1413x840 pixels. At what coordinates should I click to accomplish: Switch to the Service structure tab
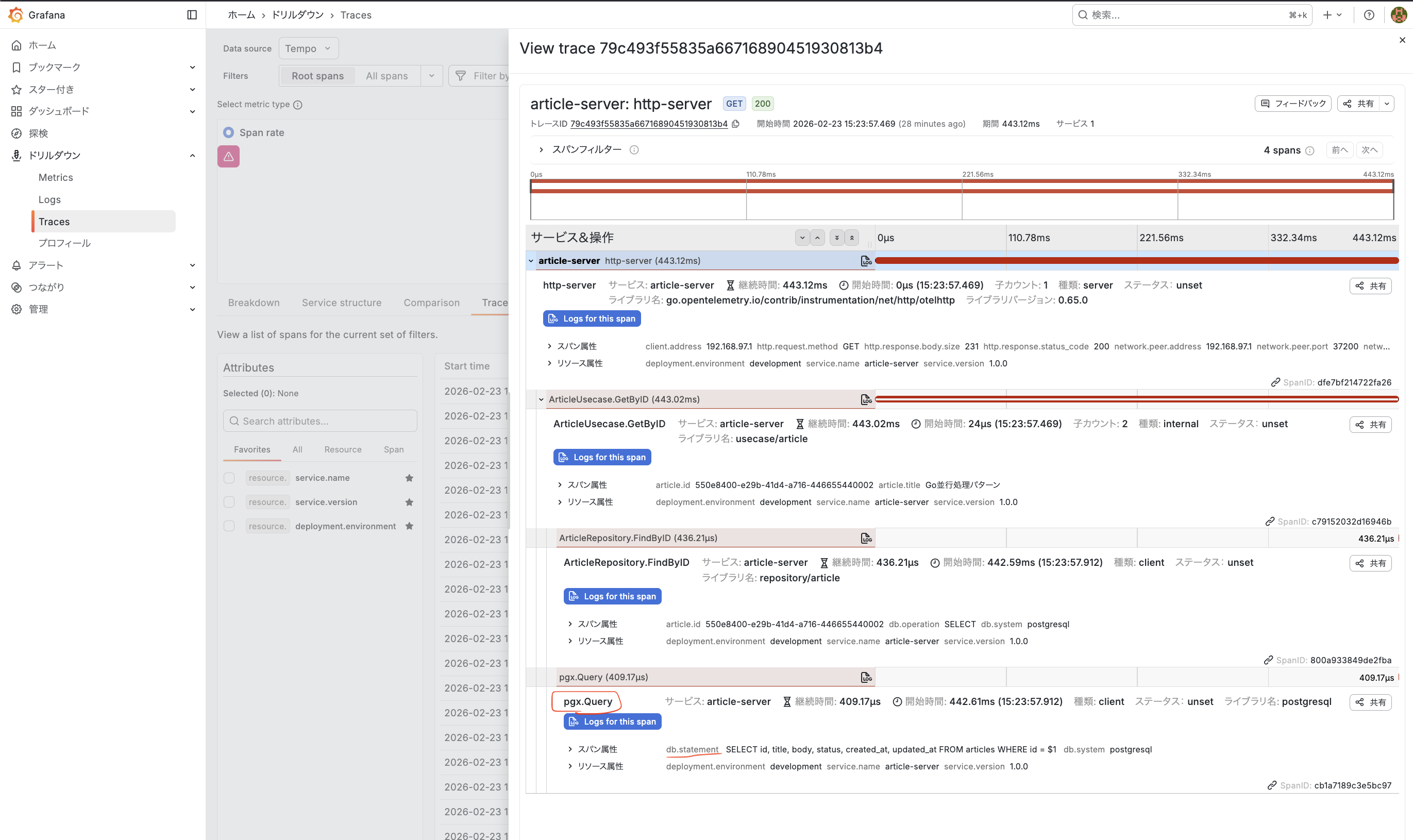[x=341, y=303]
